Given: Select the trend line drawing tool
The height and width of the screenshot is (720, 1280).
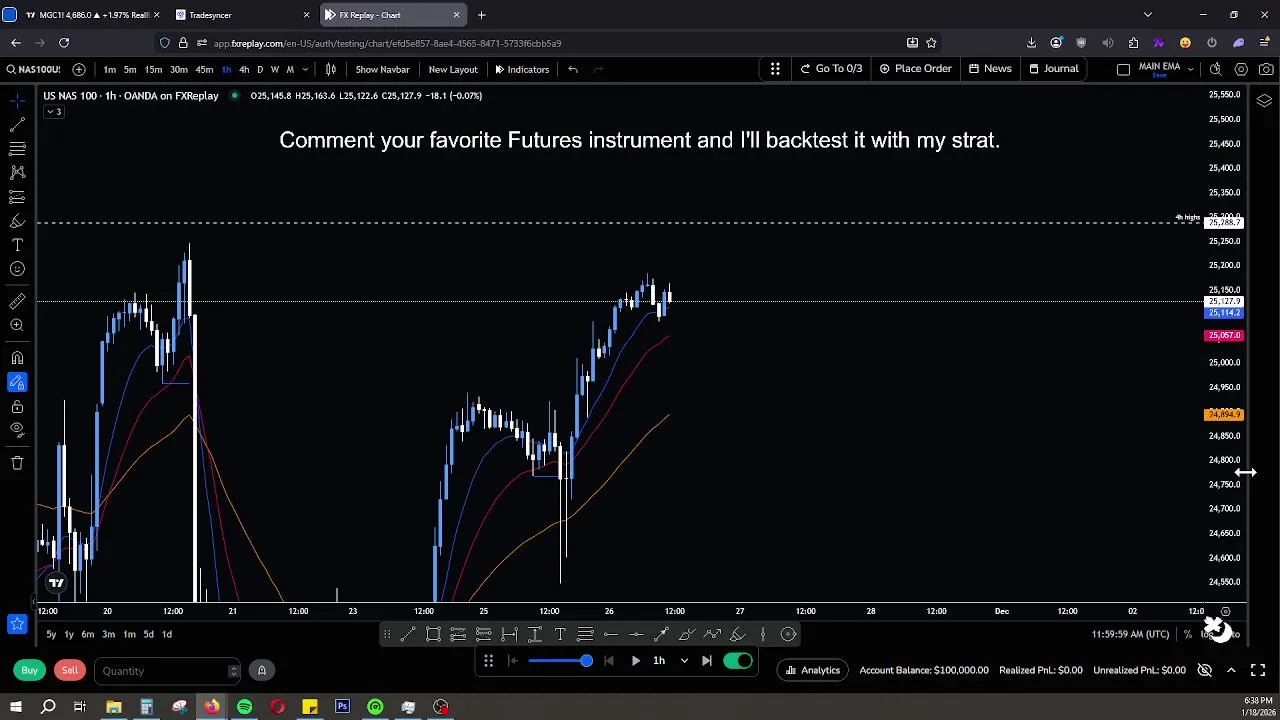Looking at the screenshot, I should (17, 125).
